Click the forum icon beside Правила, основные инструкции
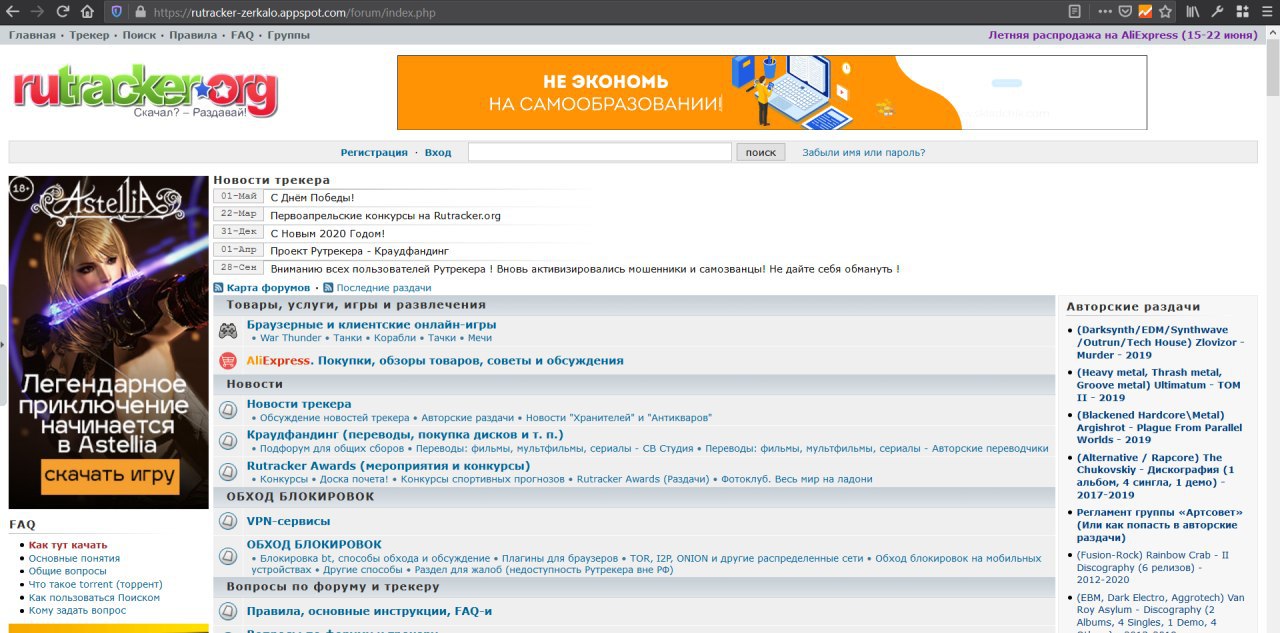 point(228,611)
